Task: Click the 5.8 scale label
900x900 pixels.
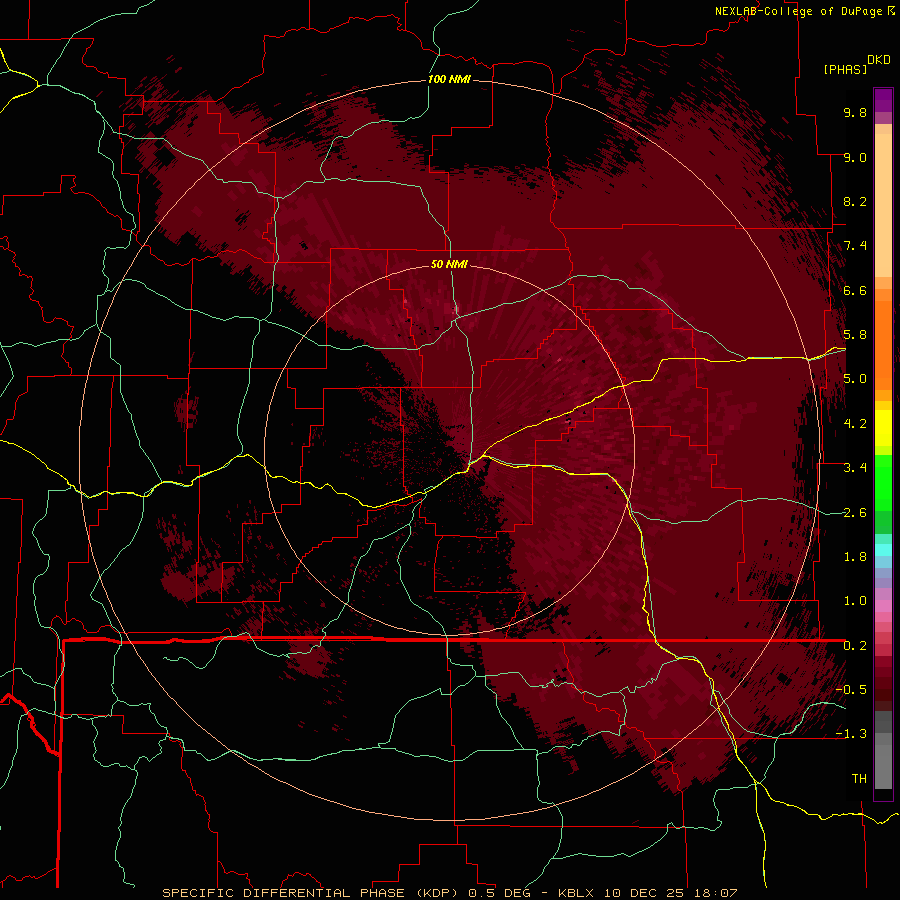Action: 855,335
